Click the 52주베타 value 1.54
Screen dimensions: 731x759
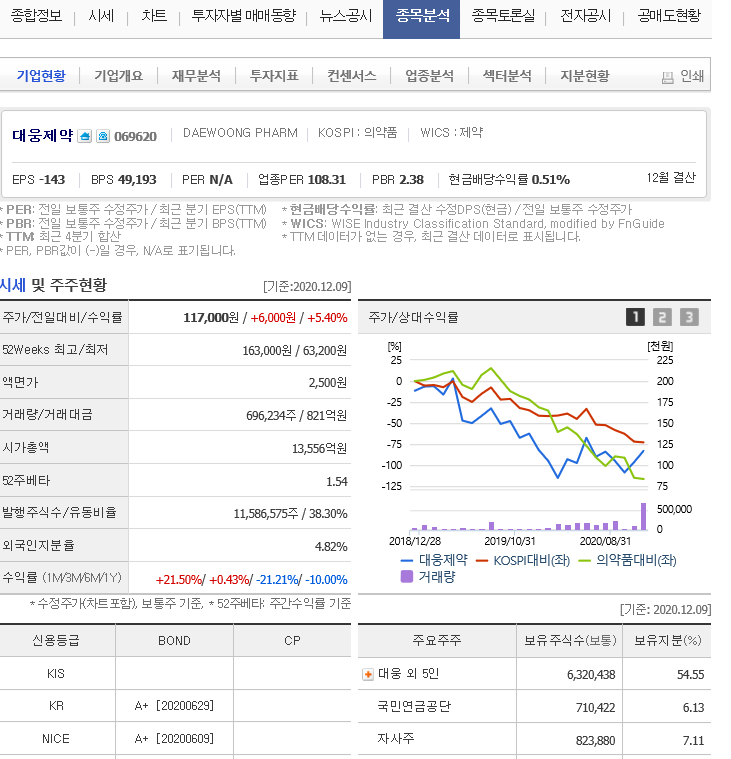point(336,482)
